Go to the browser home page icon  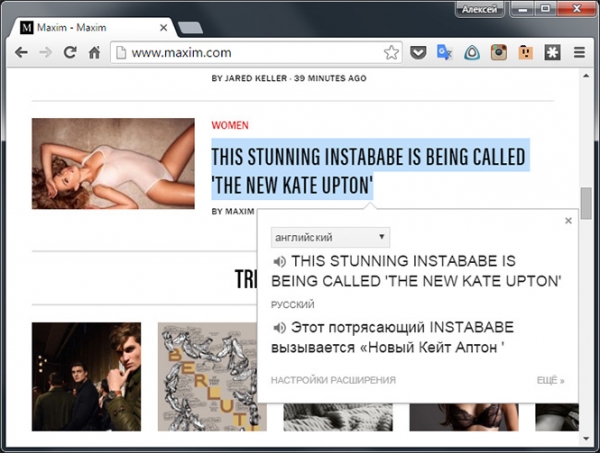coord(94,52)
